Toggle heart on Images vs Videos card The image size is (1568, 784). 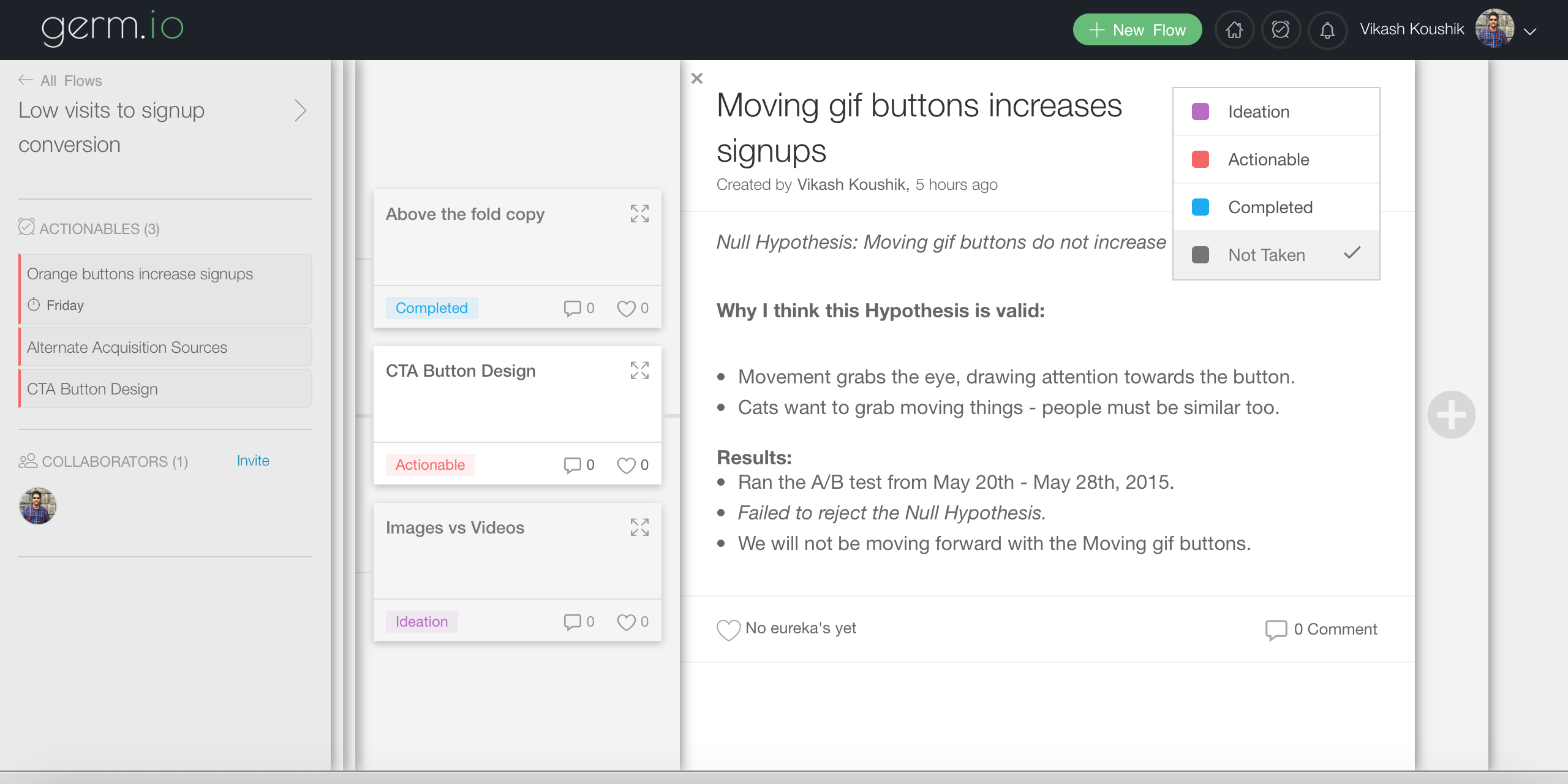626,622
